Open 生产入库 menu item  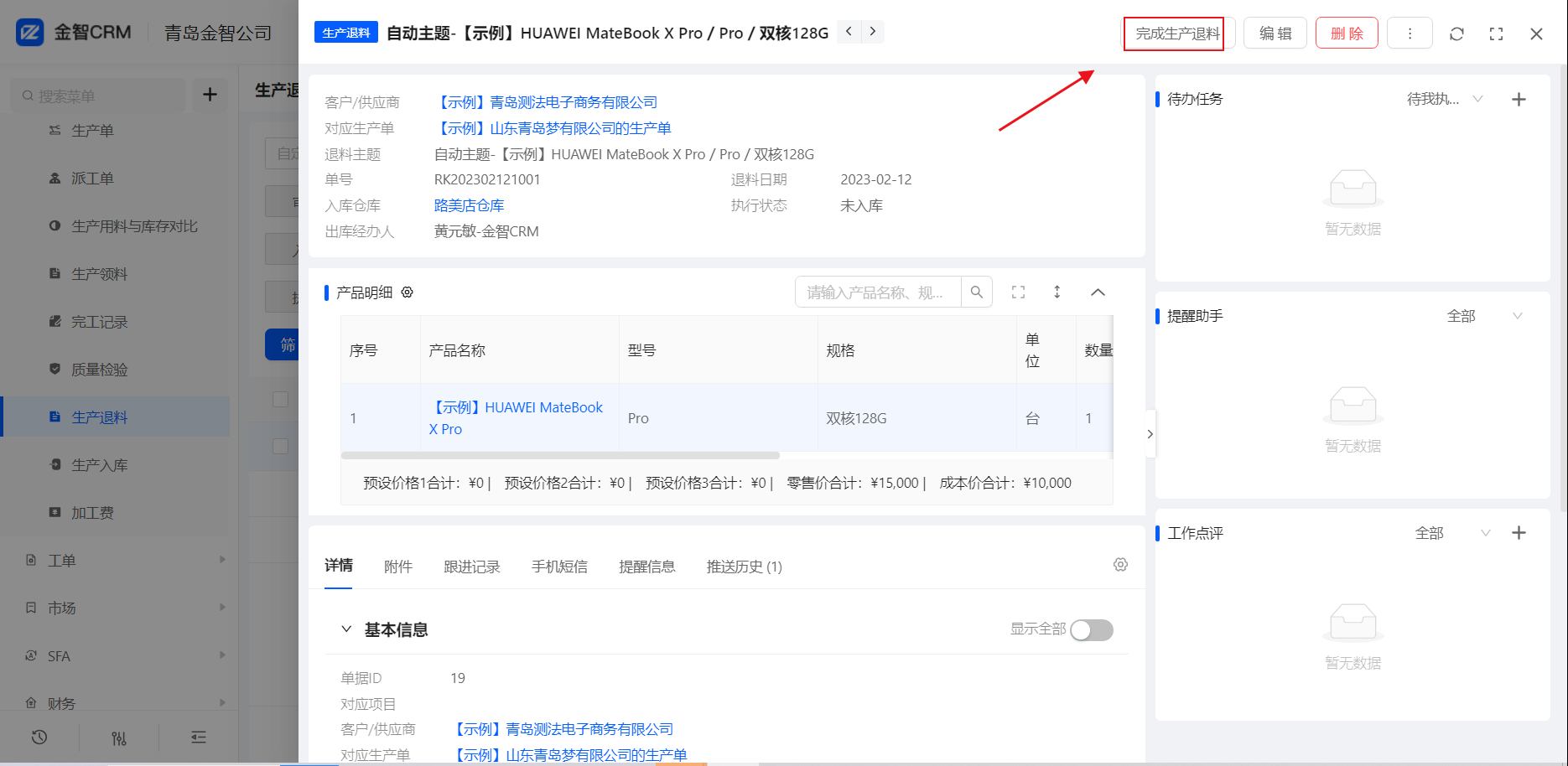pyautogui.click(x=99, y=465)
